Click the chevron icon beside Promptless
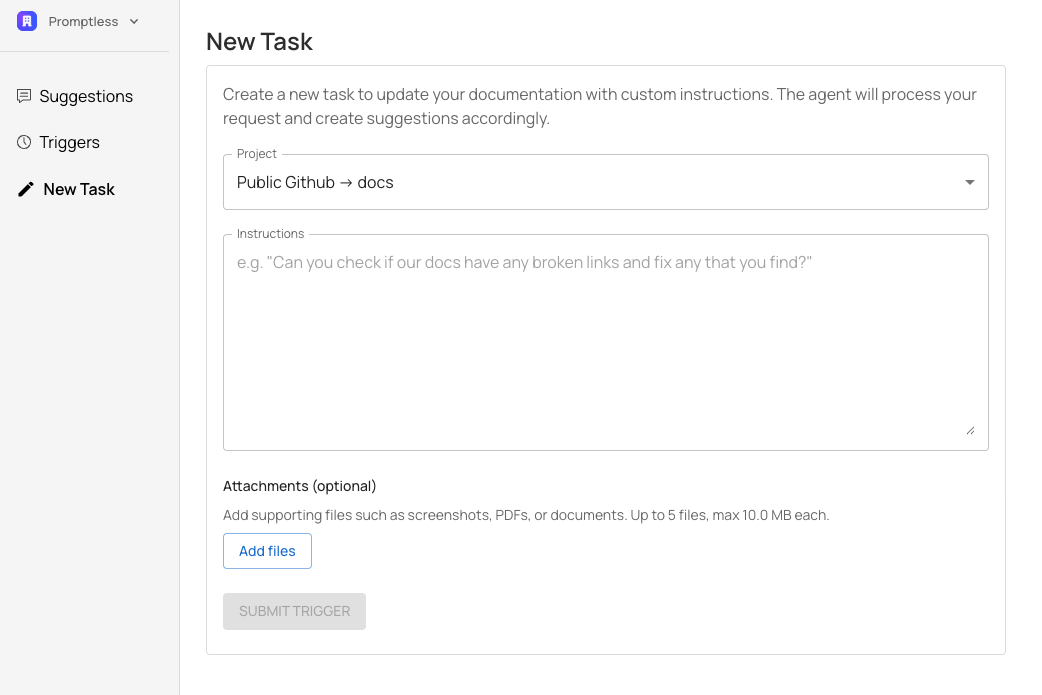Image resolution: width=1042 pixels, height=695 pixels. (x=133, y=21)
